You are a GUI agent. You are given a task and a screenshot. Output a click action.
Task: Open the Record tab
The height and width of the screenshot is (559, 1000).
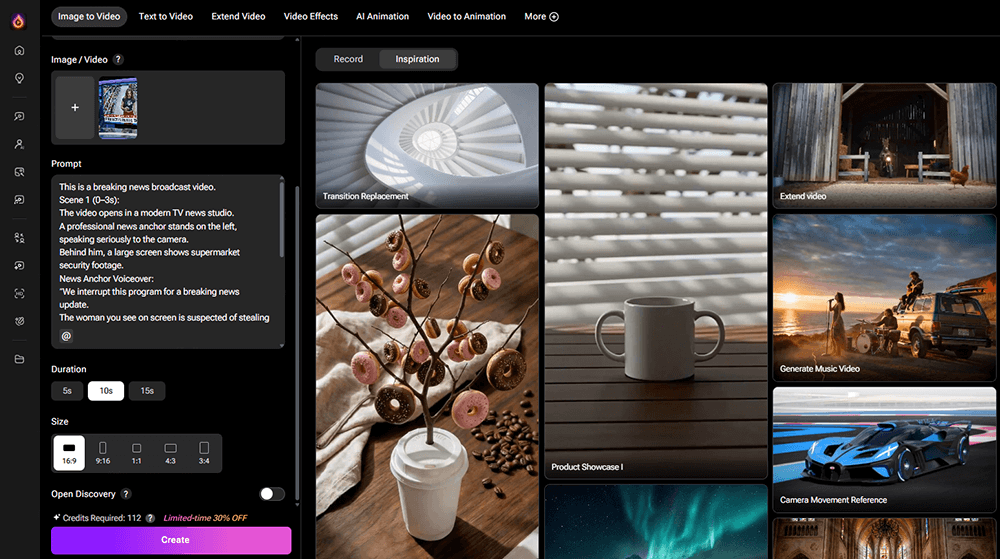coord(348,59)
